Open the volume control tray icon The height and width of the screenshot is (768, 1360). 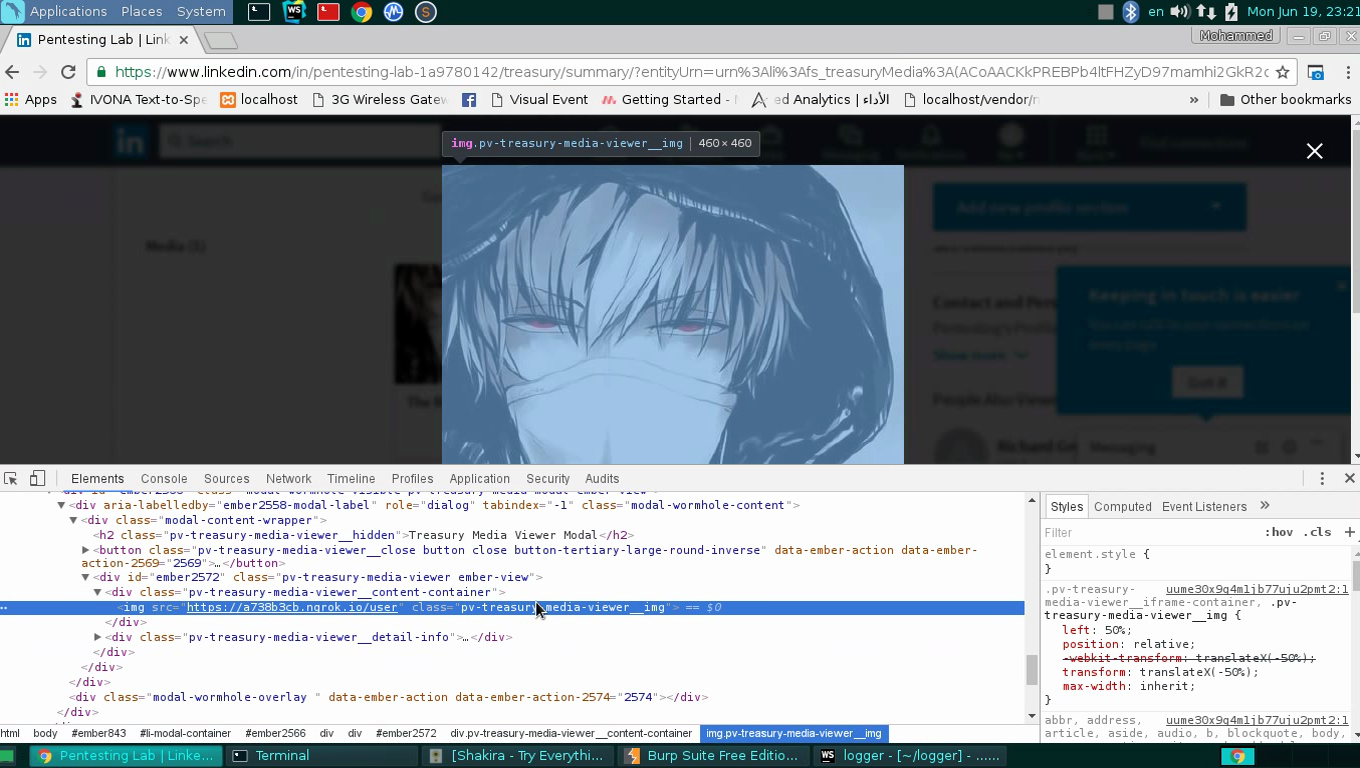[x=1180, y=12]
